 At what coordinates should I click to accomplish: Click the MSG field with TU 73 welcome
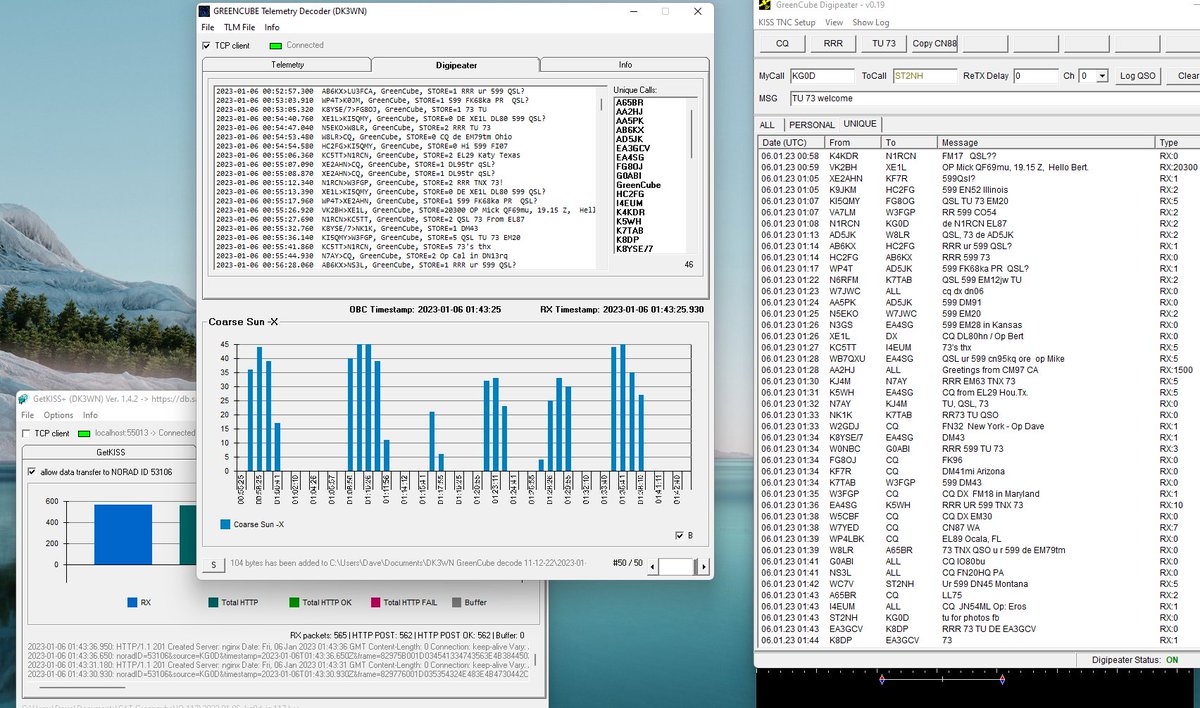pyautogui.click(x=994, y=98)
